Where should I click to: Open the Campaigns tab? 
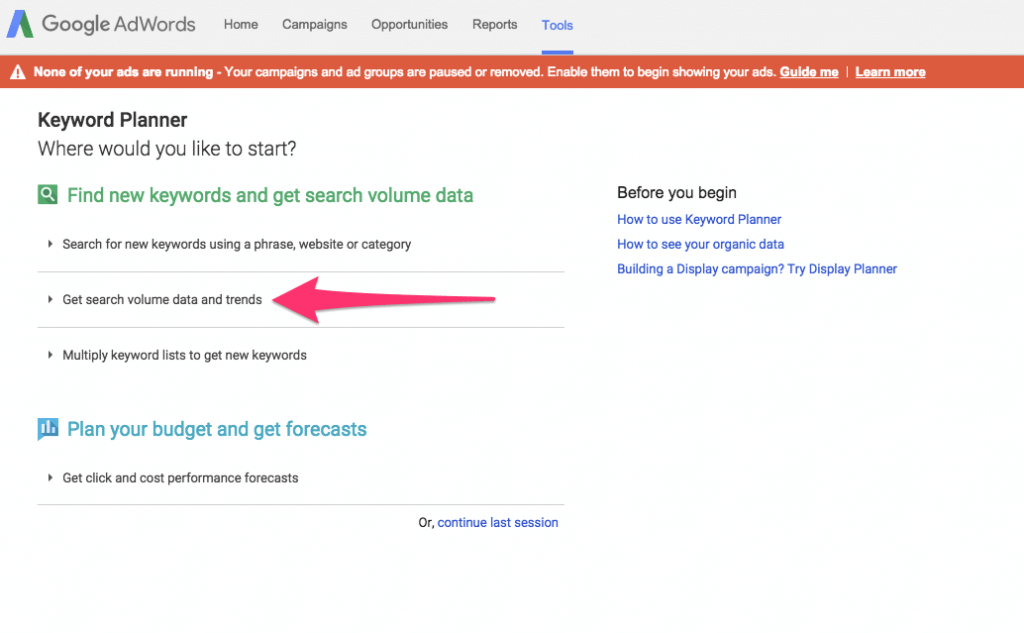315,24
